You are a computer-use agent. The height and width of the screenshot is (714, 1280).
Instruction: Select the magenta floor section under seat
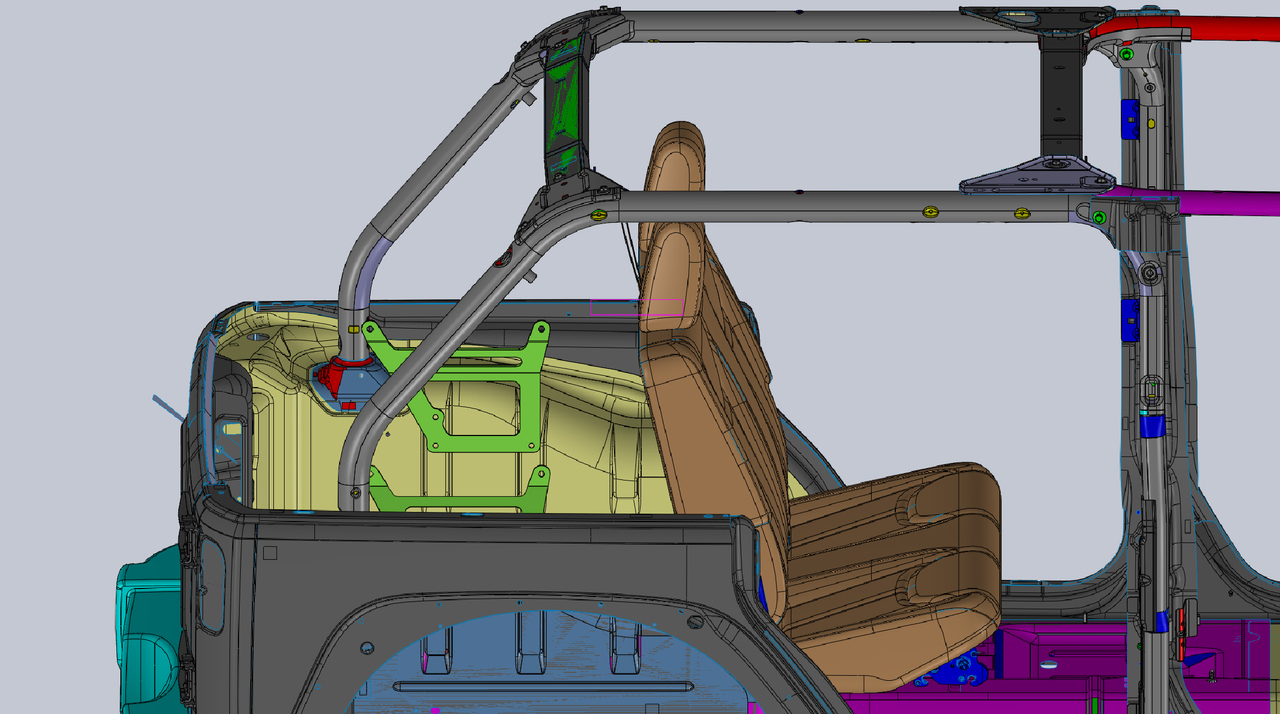pyautogui.click(x=1060, y=665)
